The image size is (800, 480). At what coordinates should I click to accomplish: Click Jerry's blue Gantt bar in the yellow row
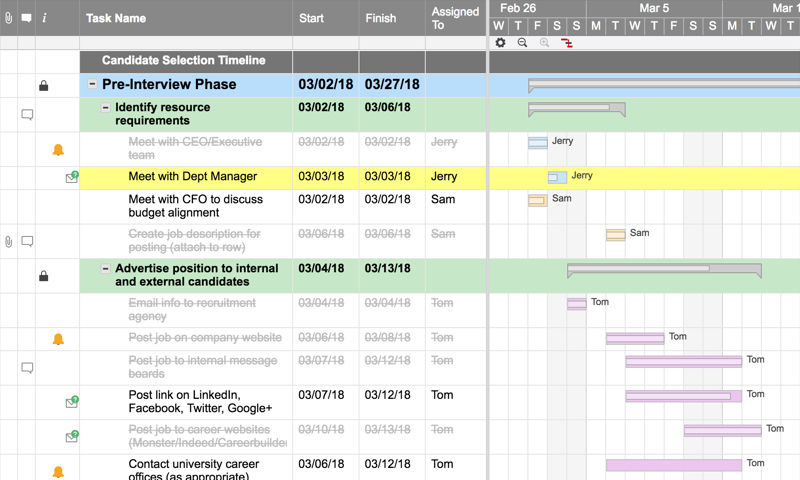557,177
